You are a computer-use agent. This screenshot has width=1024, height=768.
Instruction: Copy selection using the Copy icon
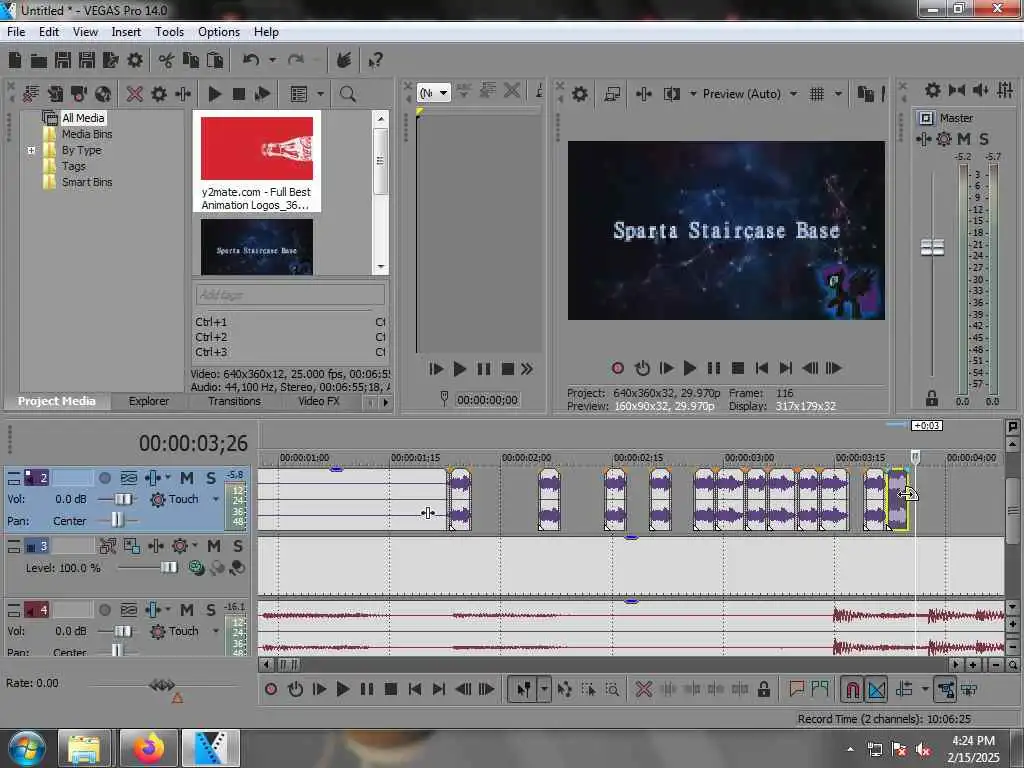click(x=191, y=61)
